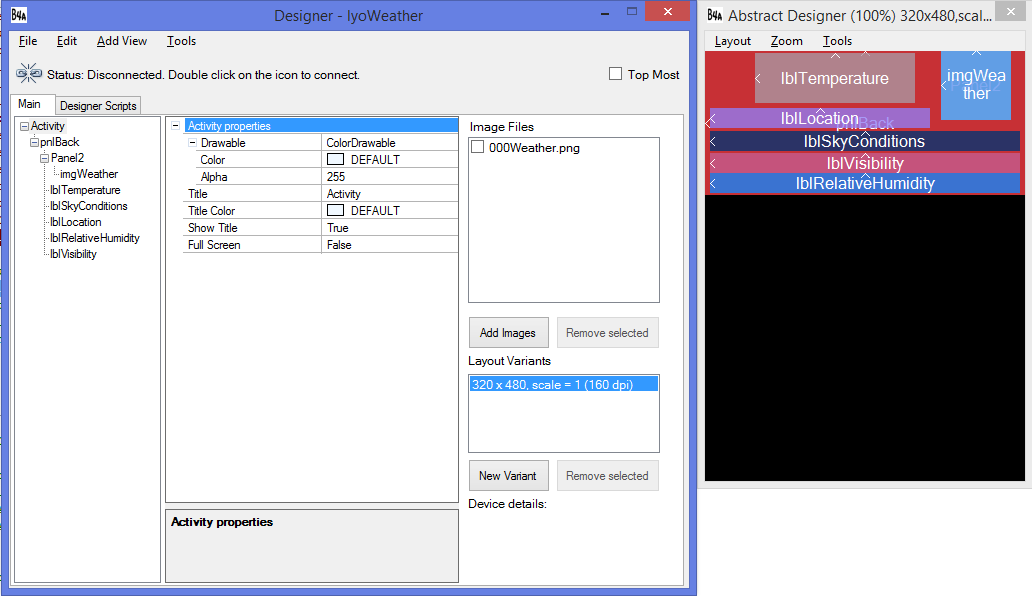Click the Add Images button

(x=507, y=333)
